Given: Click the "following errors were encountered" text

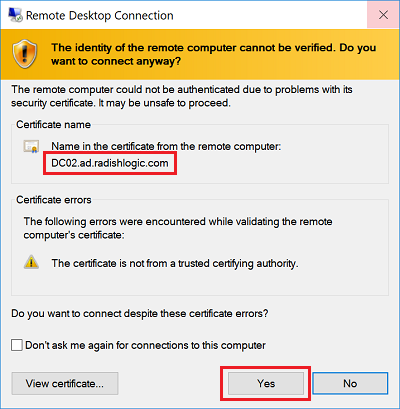Looking at the screenshot, I should point(178,228).
